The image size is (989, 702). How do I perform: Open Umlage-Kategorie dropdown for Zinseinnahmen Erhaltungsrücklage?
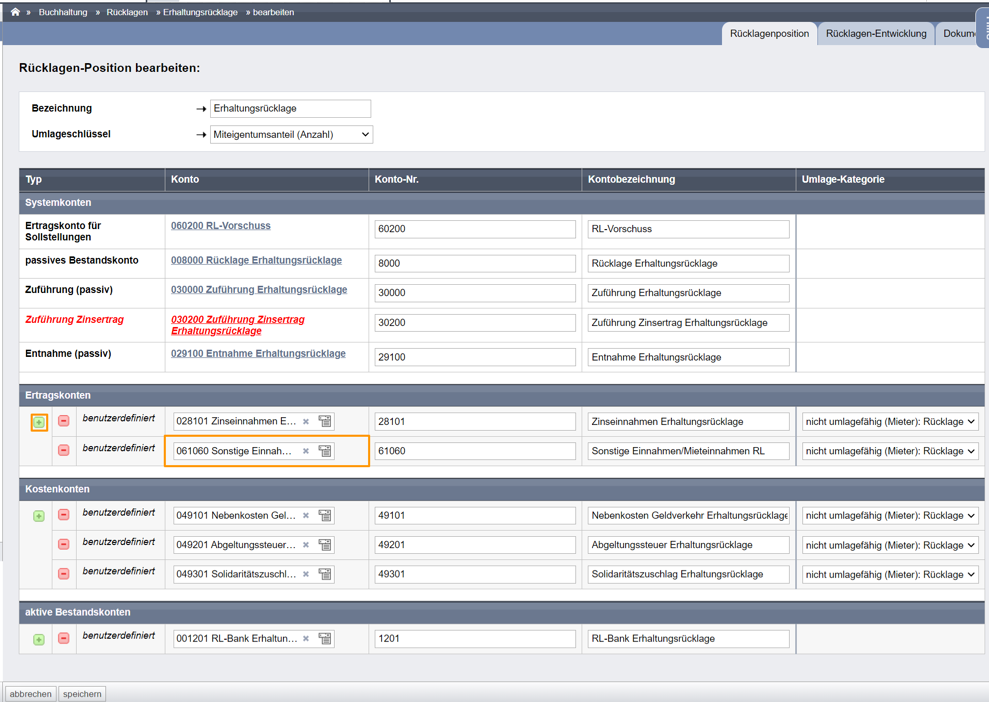[x=890, y=421]
